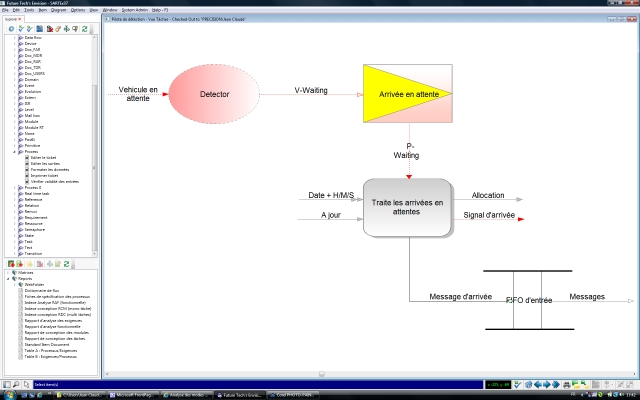This screenshot has width=640, height=400.
Task: Select the Mail box tree item
Action: 32,116
